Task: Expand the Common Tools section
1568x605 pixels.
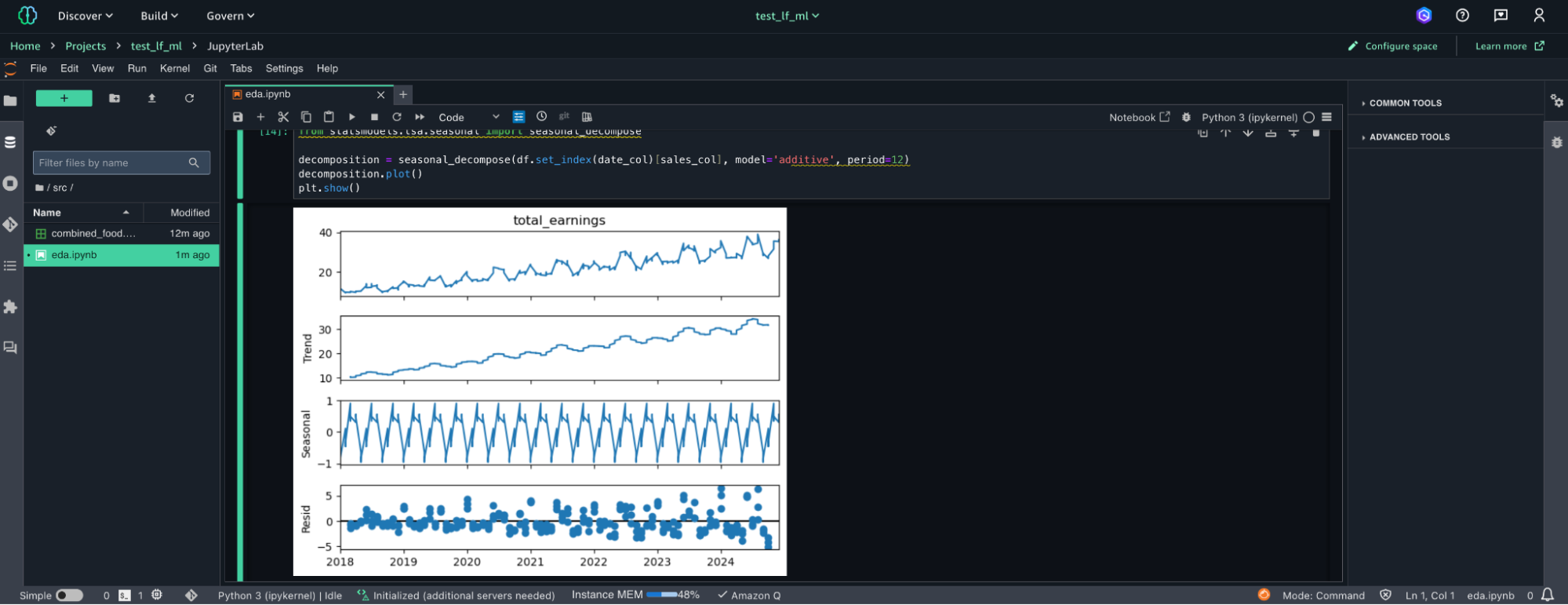Action: pos(1405,103)
